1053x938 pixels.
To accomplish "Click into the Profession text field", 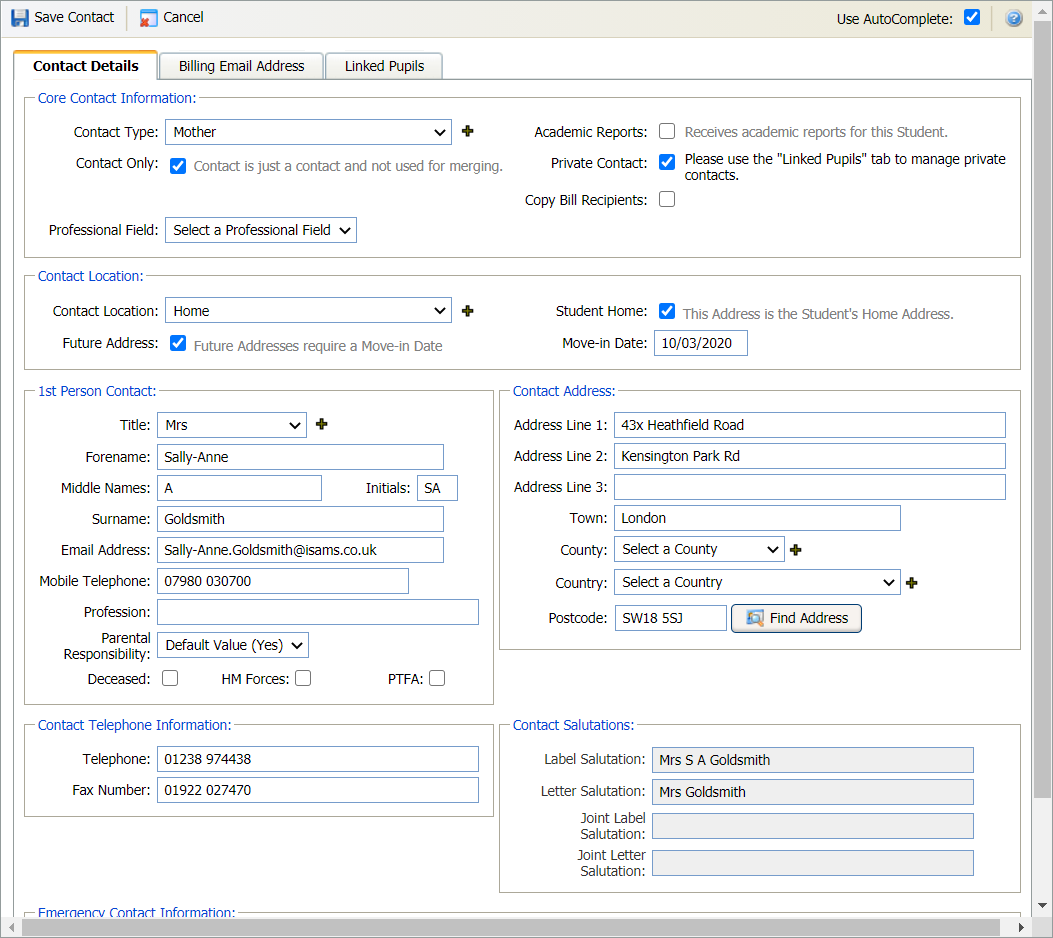I will coord(318,612).
